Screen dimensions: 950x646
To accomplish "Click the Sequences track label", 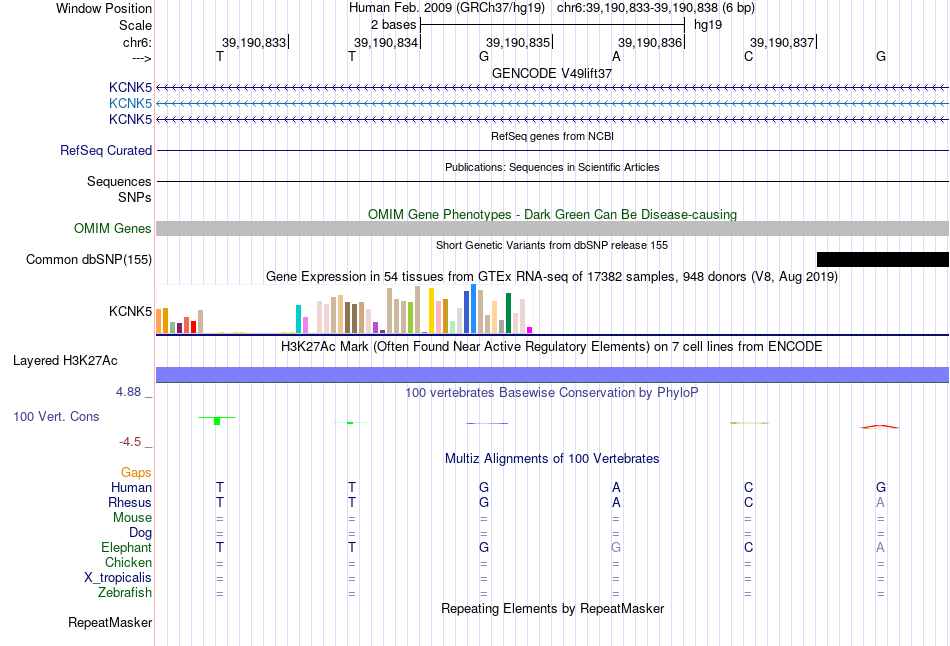I will click(x=119, y=181).
